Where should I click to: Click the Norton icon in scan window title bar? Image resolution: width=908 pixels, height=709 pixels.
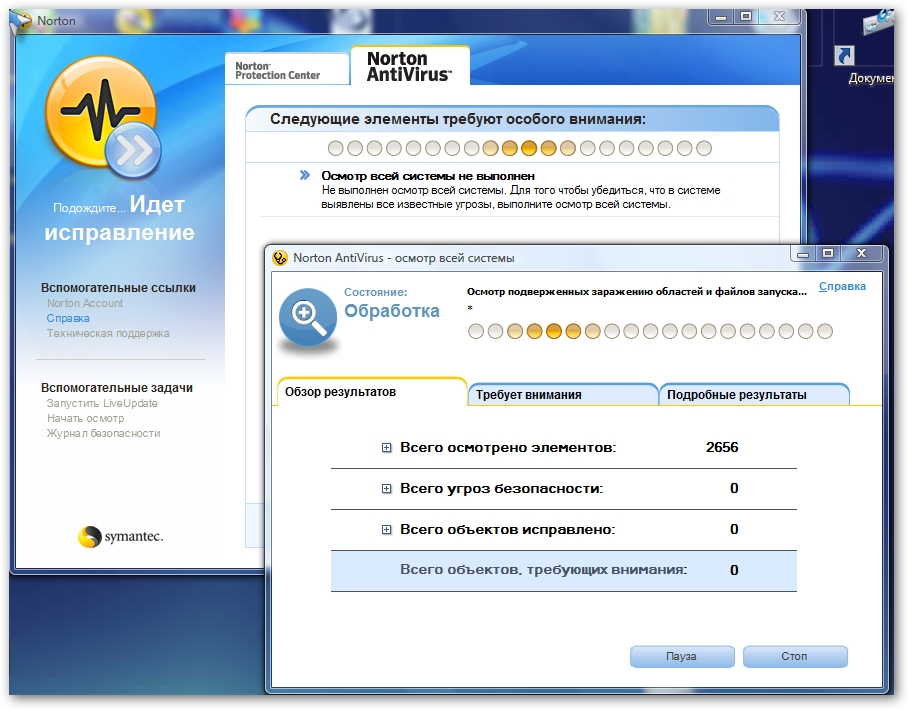click(x=280, y=258)
